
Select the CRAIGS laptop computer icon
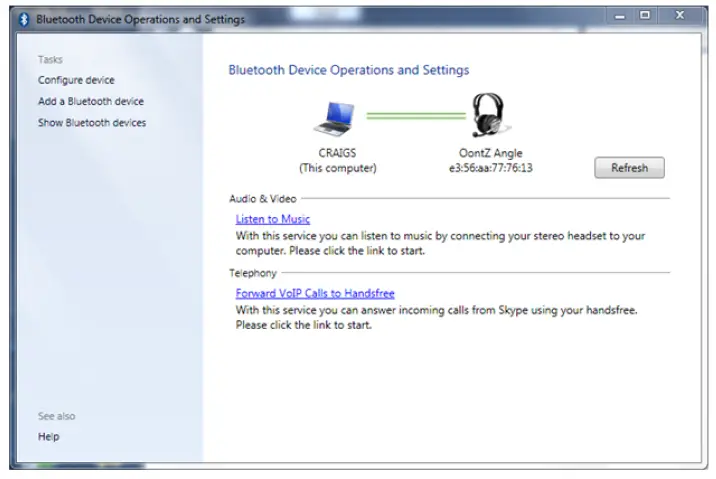(x=335, y=119)
